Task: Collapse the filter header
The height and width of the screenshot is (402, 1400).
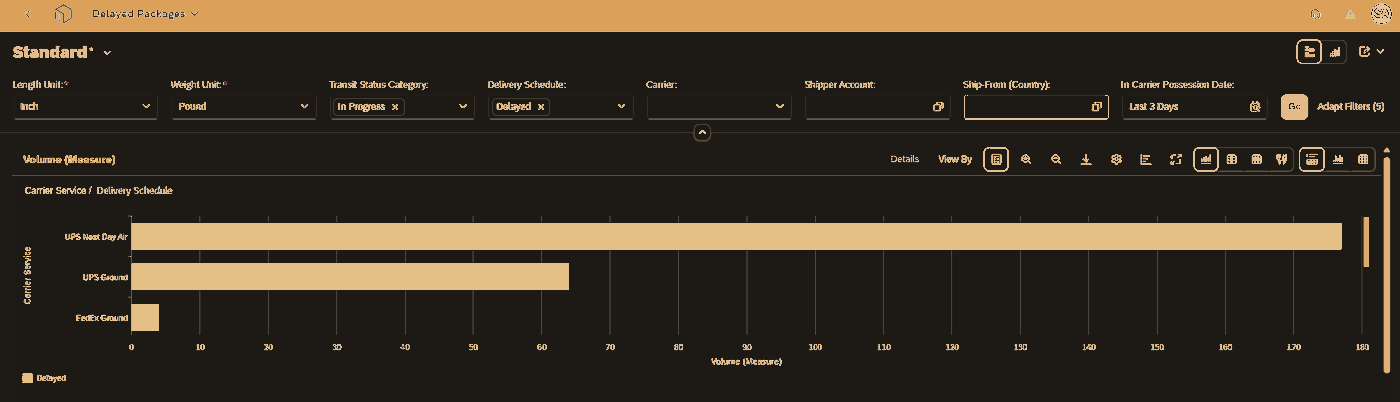Action: click(x=702, y=132)
